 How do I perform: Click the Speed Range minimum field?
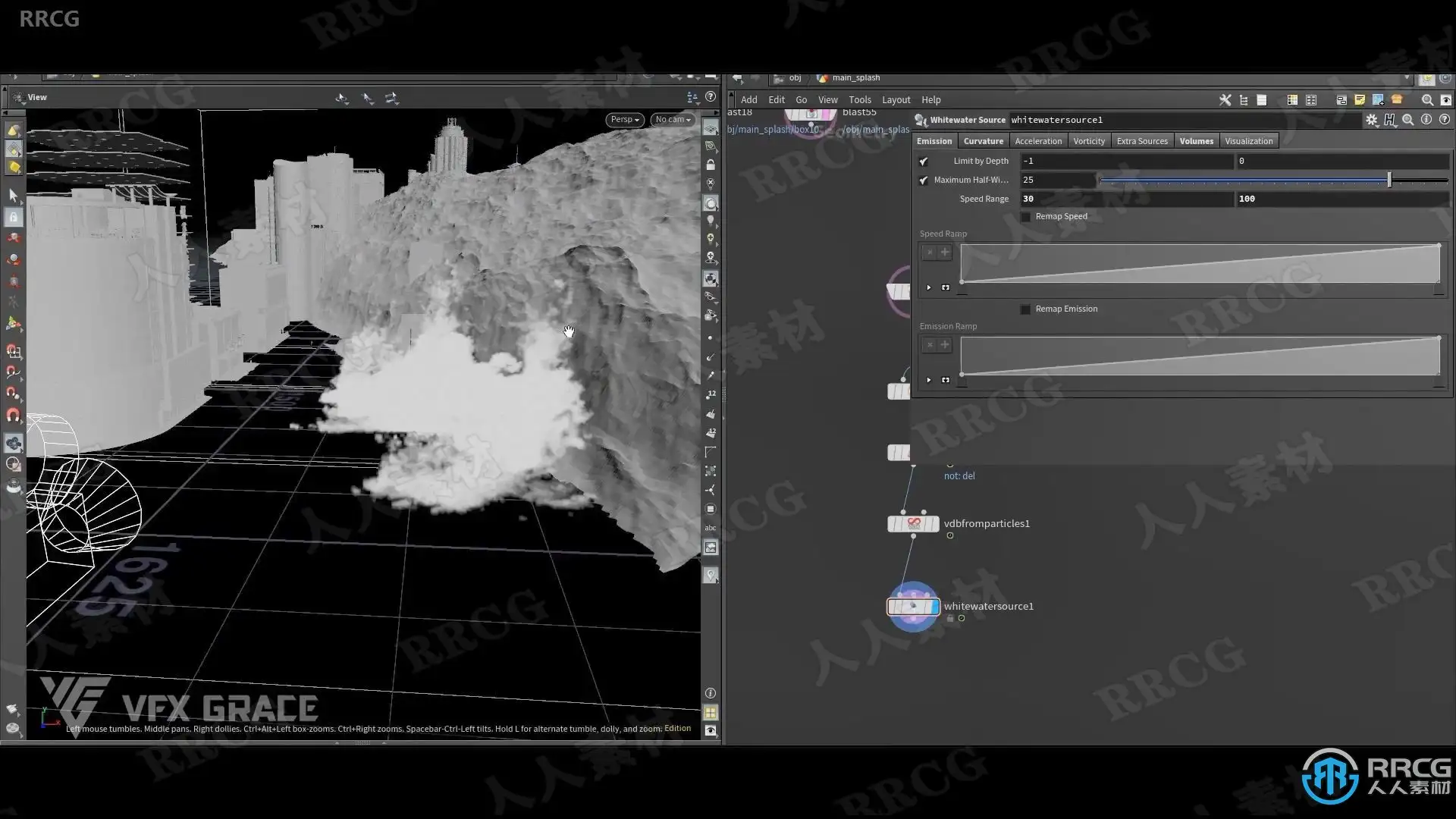point(1126,199)
